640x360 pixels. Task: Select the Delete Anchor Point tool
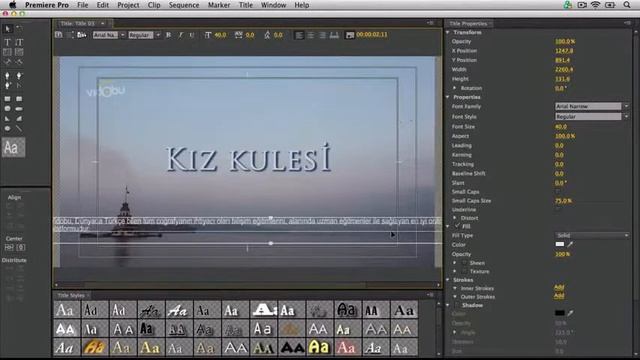click(19, 76)
